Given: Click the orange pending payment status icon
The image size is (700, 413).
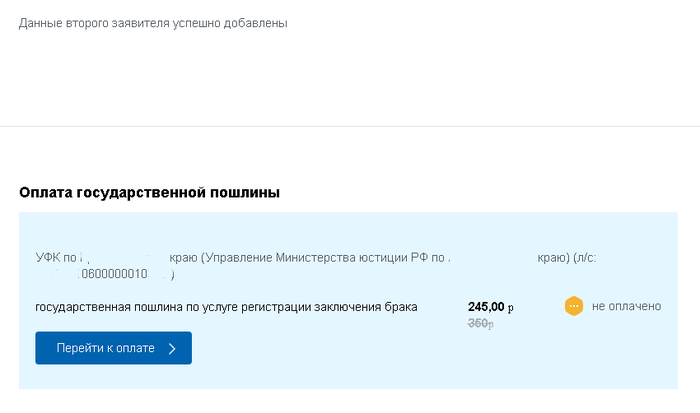Looking at the screenshot, I should point(574,306).
